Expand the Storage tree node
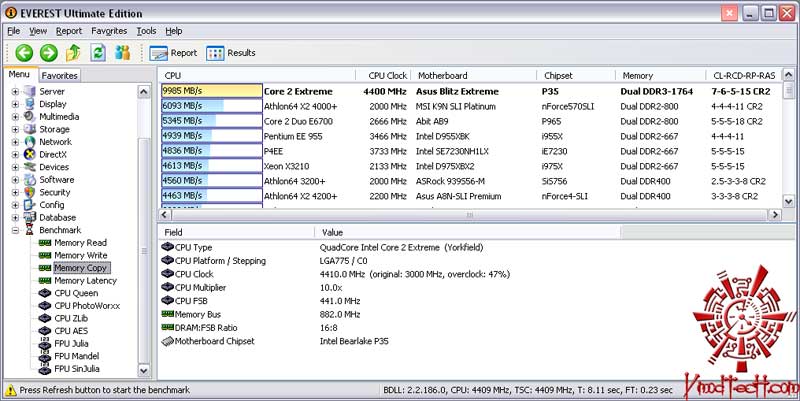The image size is (800, 401). pos(15,130)
